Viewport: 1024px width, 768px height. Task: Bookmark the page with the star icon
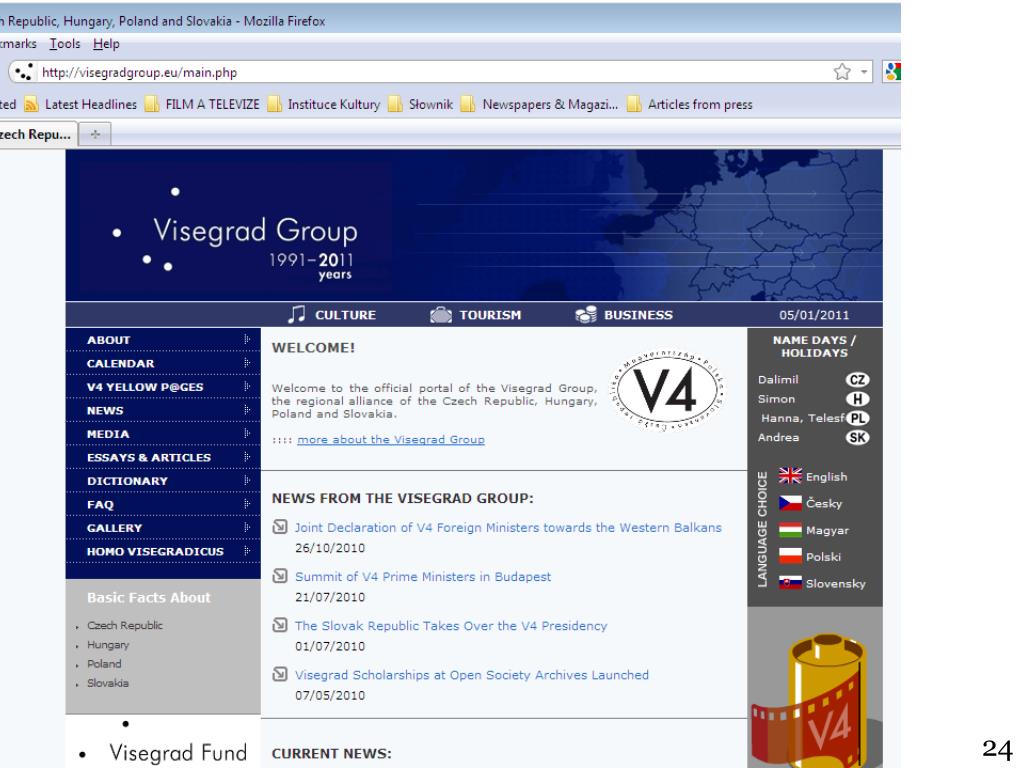click(842, 72)
